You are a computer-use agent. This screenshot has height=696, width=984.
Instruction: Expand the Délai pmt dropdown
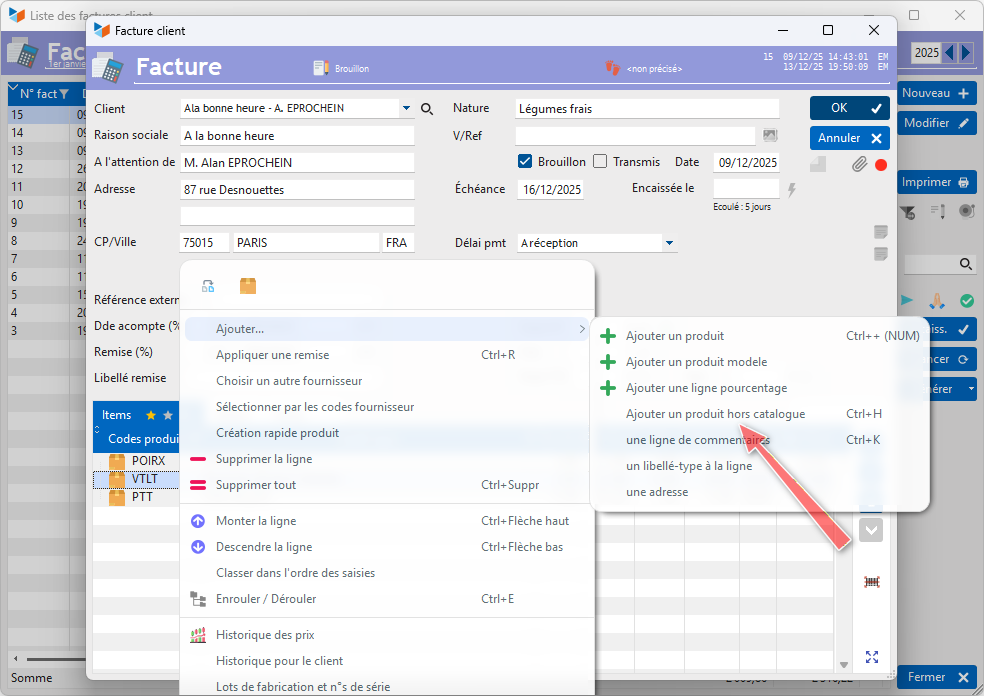tap(669, 243)
